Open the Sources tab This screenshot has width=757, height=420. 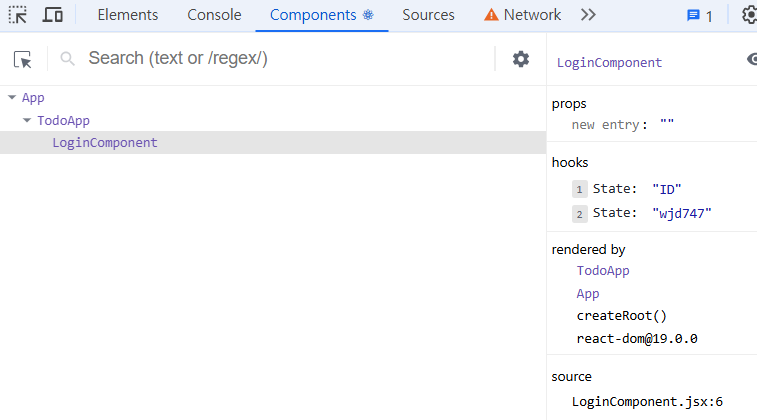428,15
